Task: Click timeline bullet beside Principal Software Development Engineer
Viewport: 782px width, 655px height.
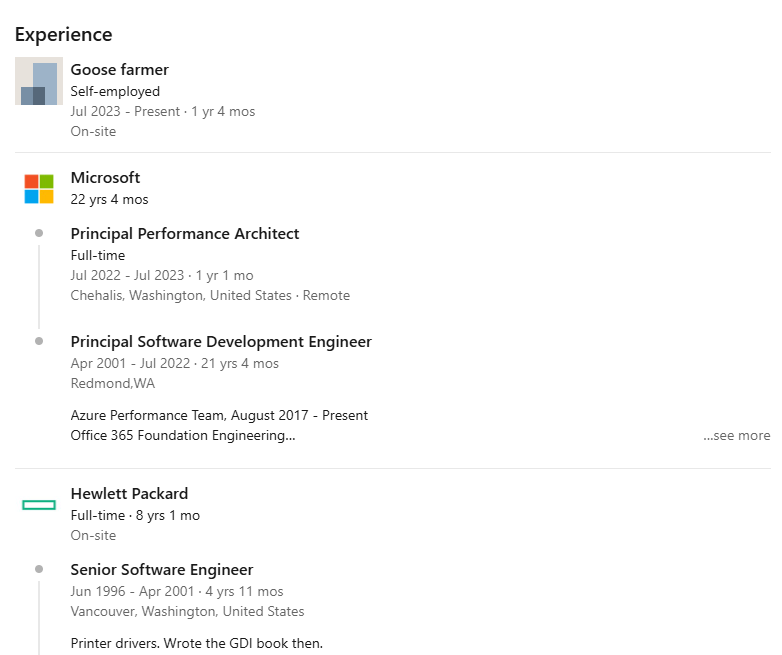Action: [x=39, y=341]
